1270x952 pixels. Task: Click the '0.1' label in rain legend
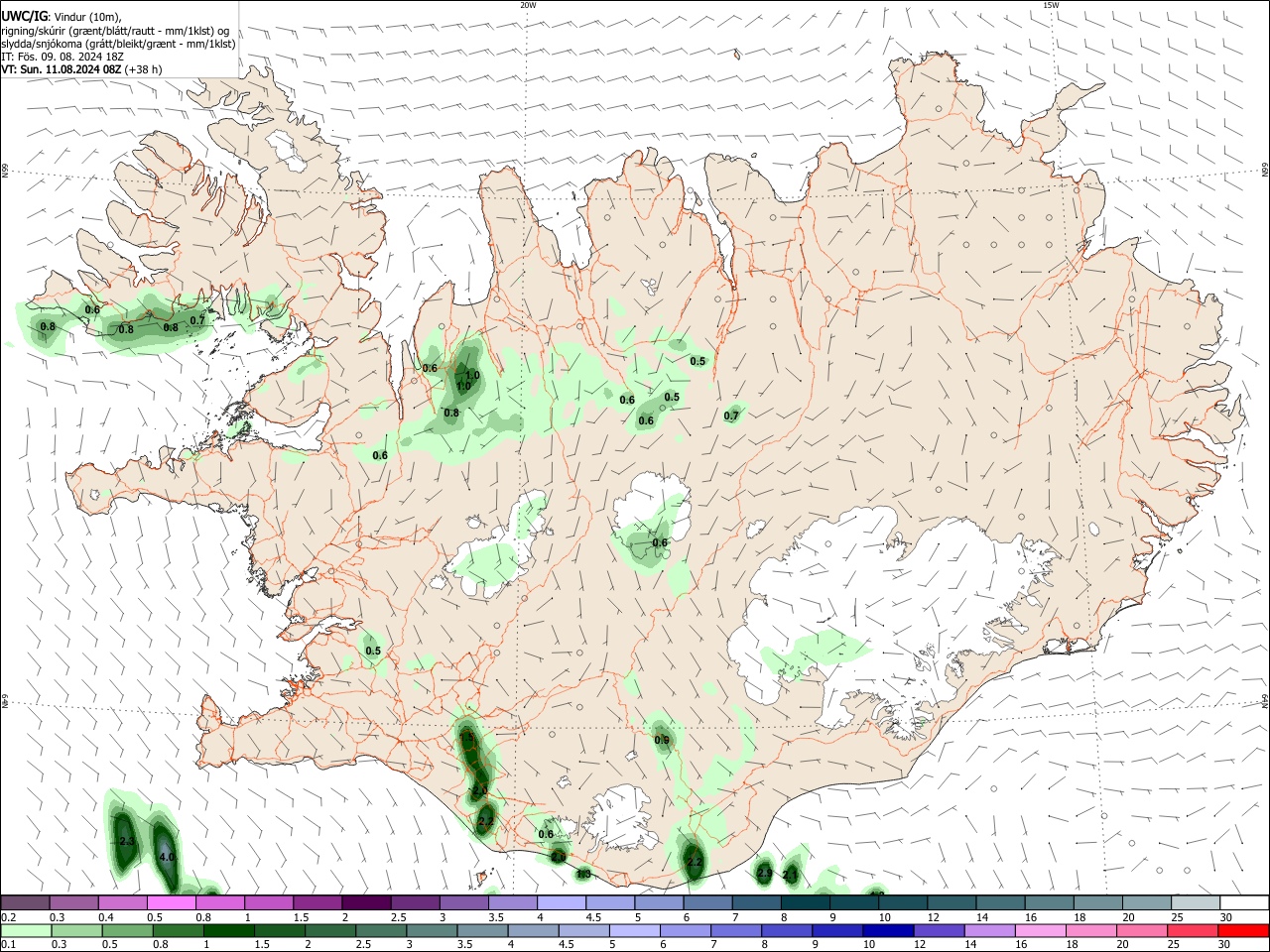coord(9,944)
